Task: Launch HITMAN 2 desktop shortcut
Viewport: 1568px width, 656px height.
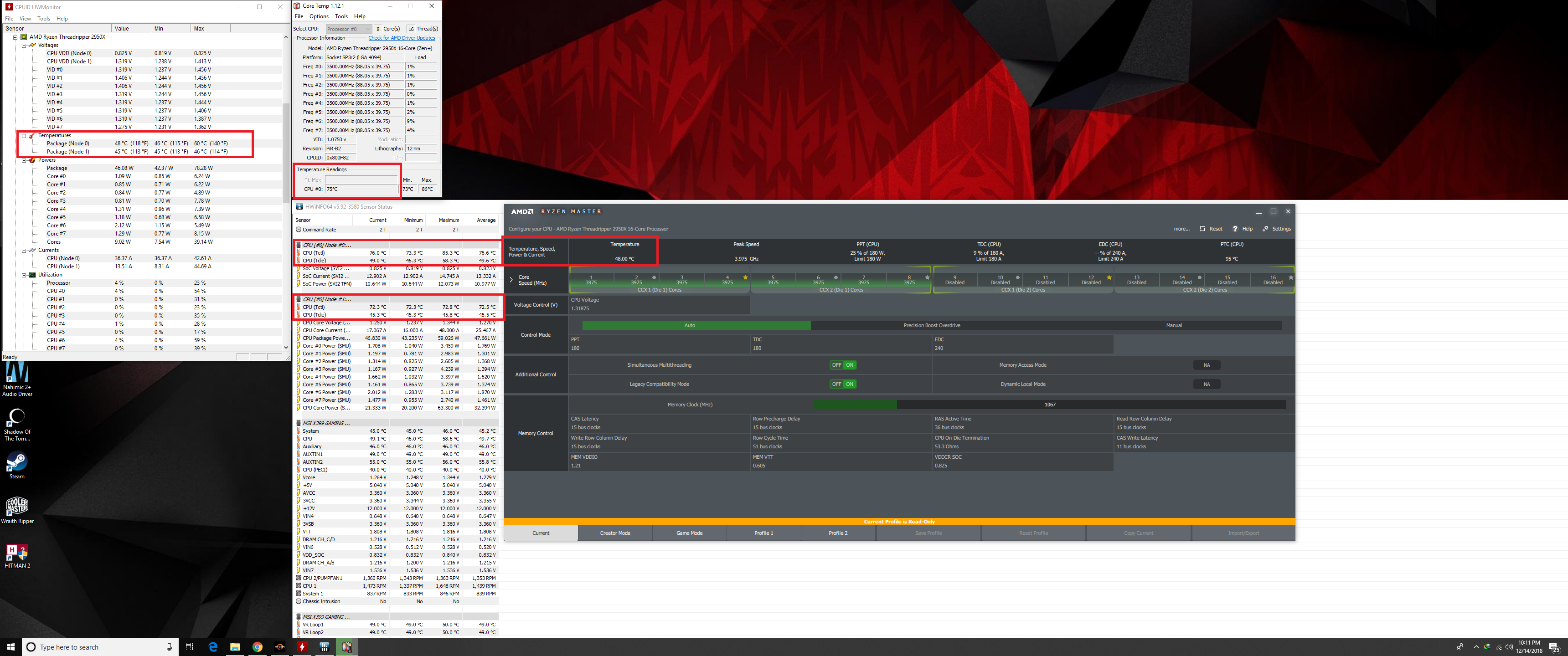Action: pyautogui.click(x=17, y=555)
